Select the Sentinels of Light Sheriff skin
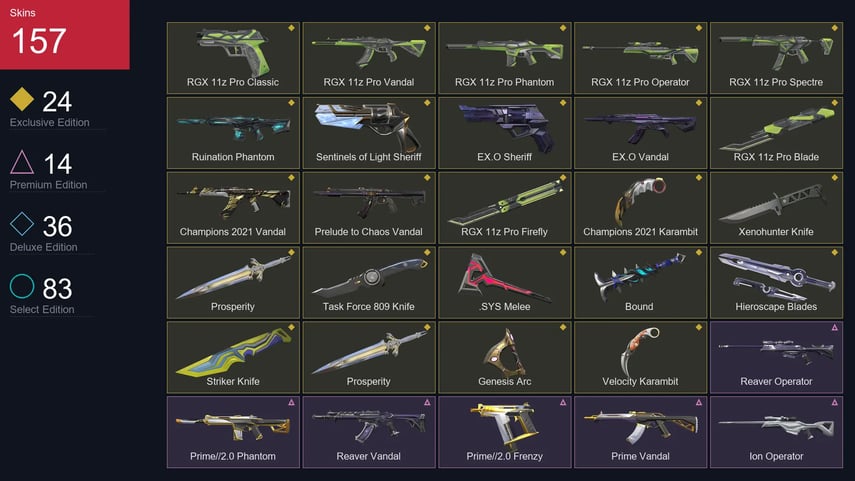 click(369, 133)
